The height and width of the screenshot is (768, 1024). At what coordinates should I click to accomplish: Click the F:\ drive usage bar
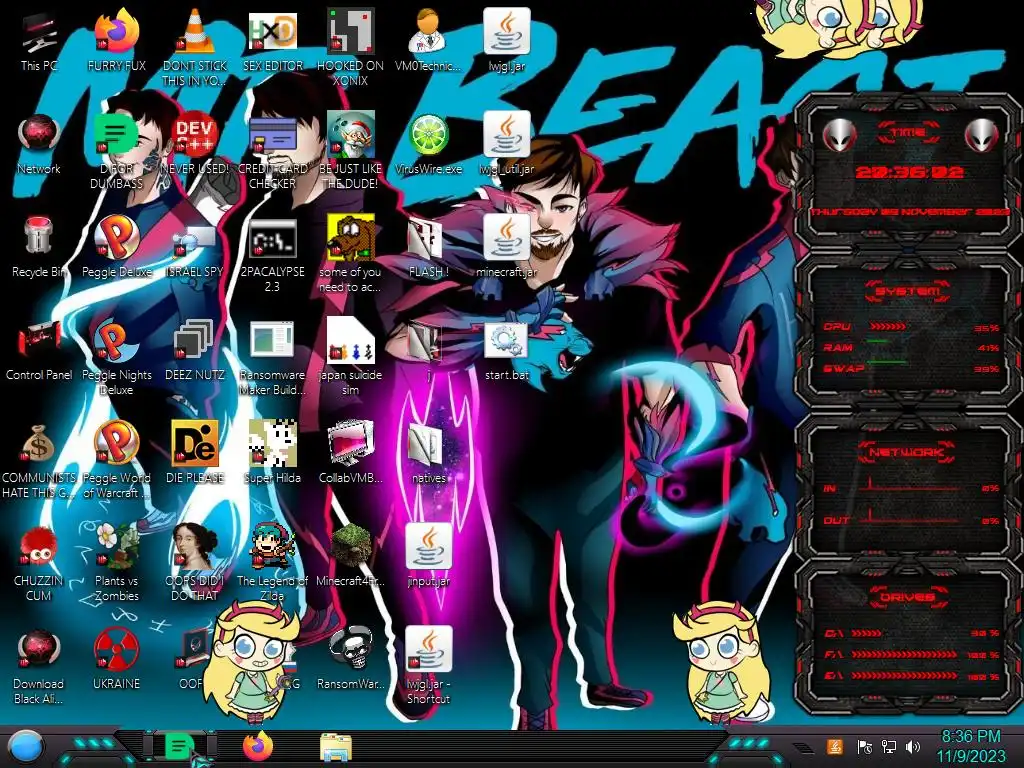click(904, 654)
